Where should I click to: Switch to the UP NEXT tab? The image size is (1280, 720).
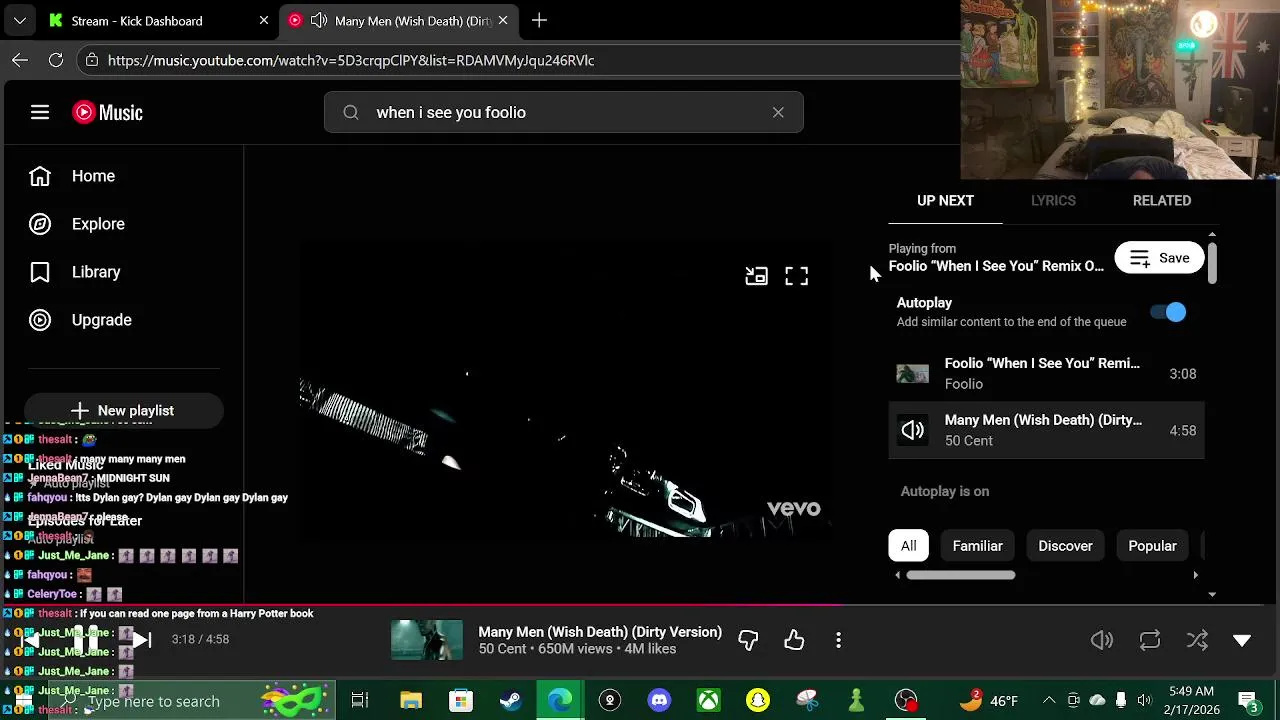(x=945, y=200)
